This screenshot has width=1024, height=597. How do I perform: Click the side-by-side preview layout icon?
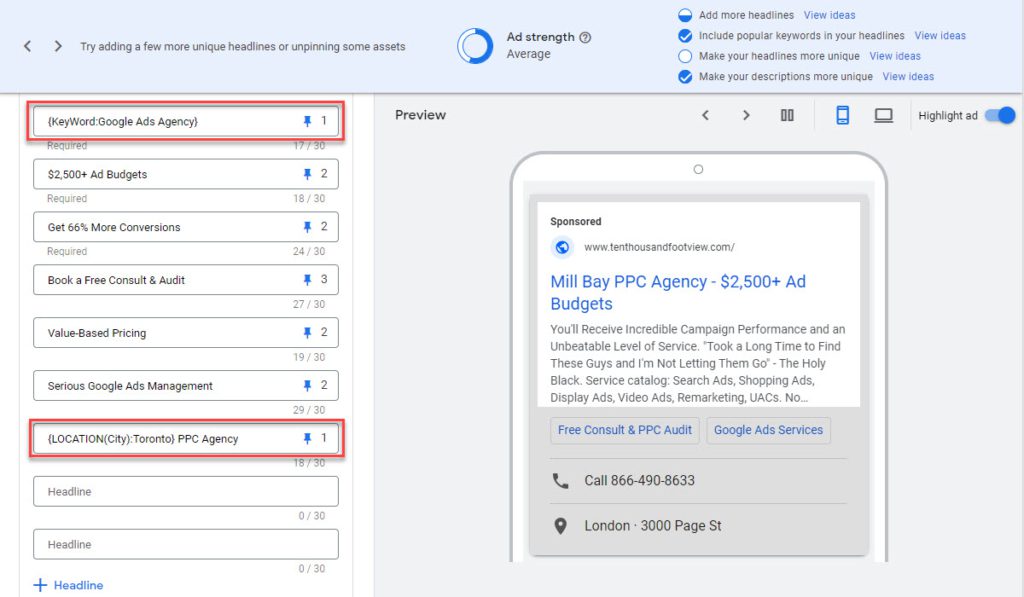click(x=788, y=115)
